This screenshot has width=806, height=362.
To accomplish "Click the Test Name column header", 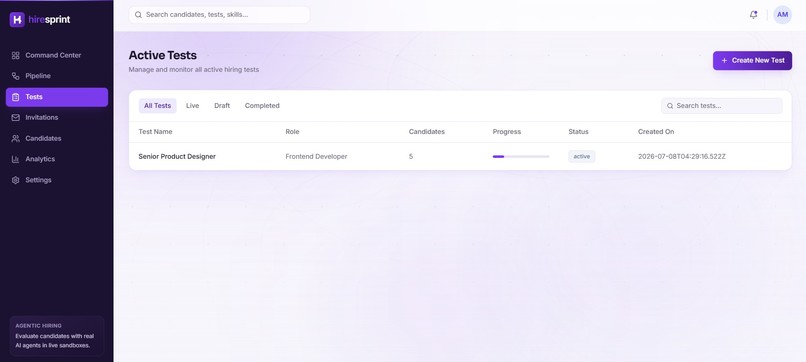I will (x=155, y=132).
